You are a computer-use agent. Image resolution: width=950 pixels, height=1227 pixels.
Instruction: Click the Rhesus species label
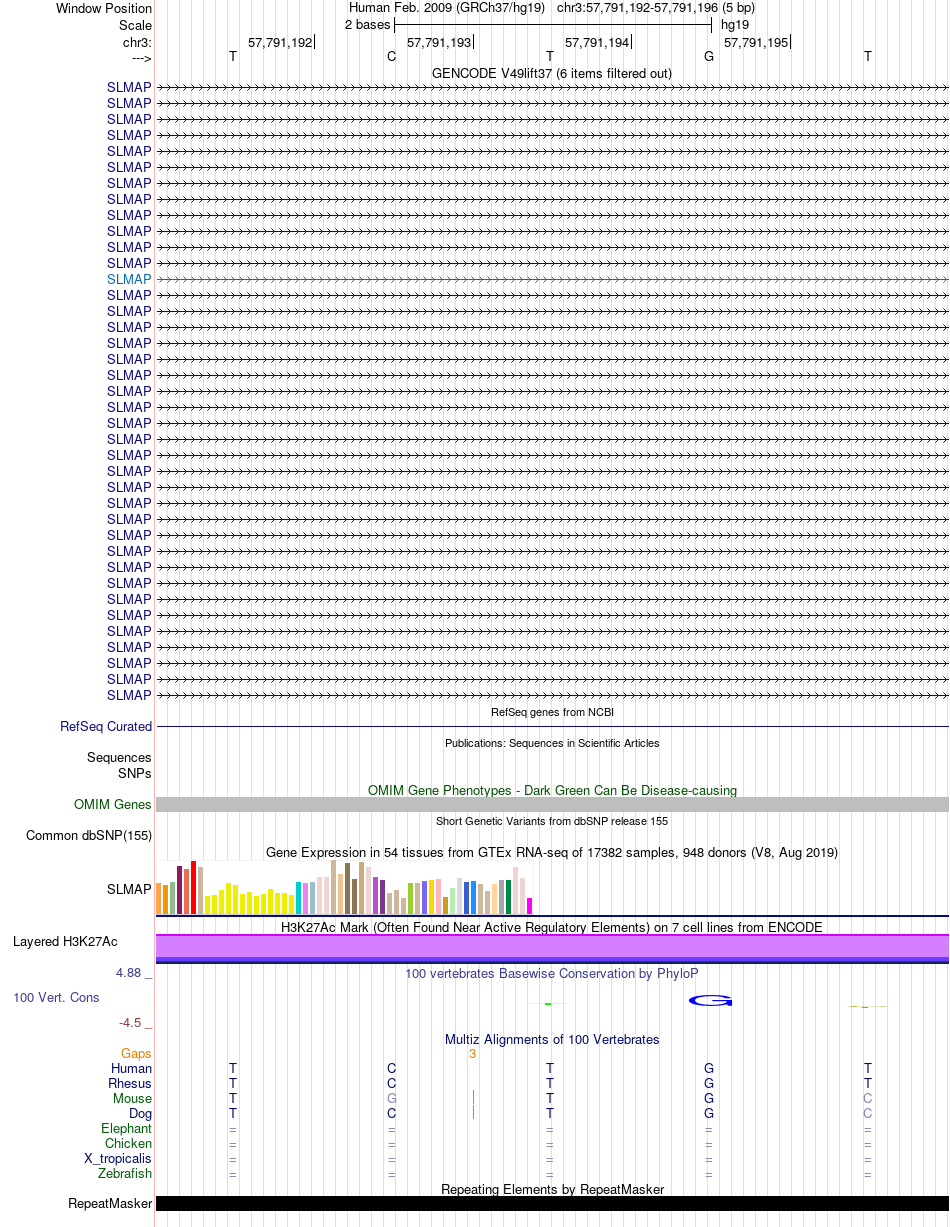130,1084
